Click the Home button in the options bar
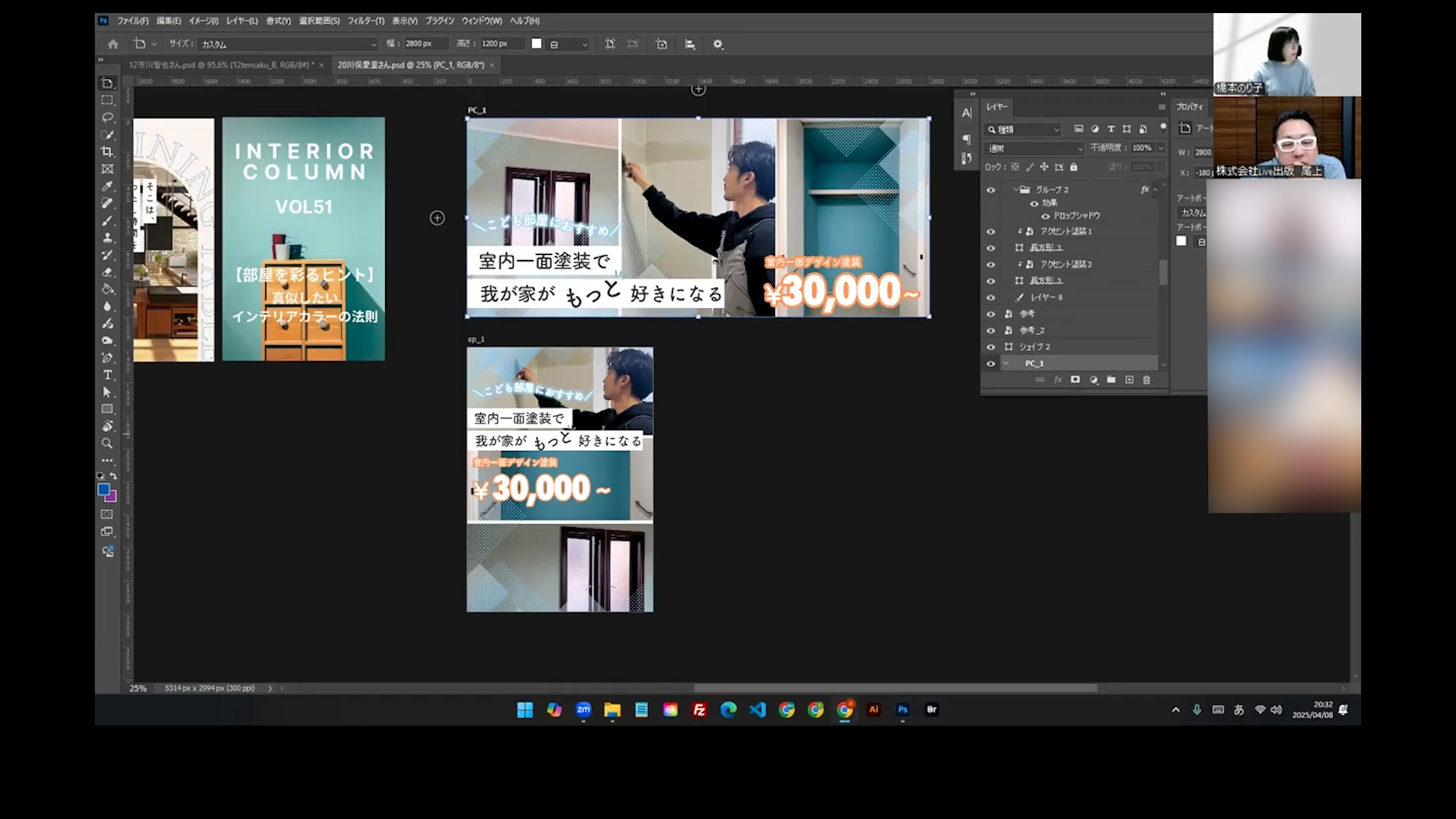 click(112, 44)
